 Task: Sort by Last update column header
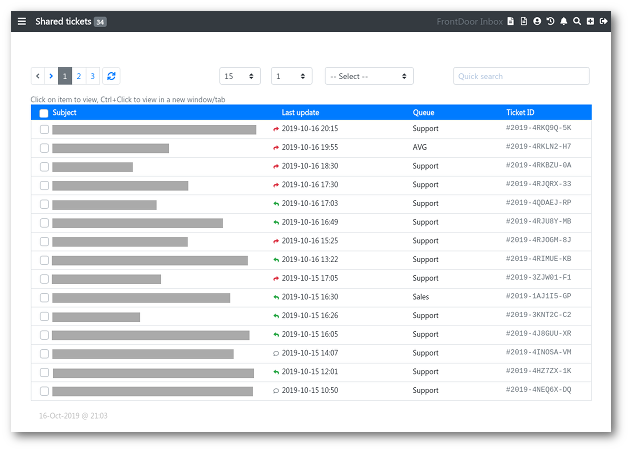[x=300, y=113]
